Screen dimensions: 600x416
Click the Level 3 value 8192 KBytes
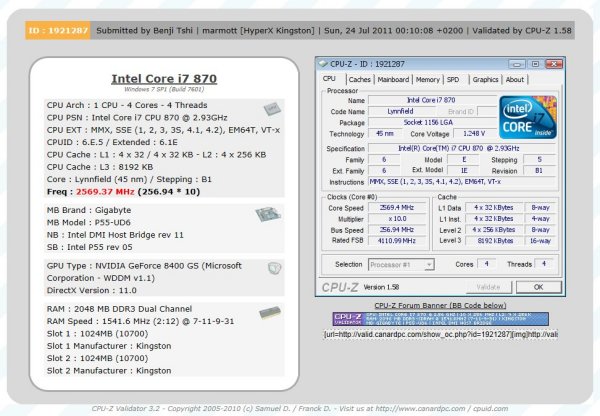(x=494, y=241)
